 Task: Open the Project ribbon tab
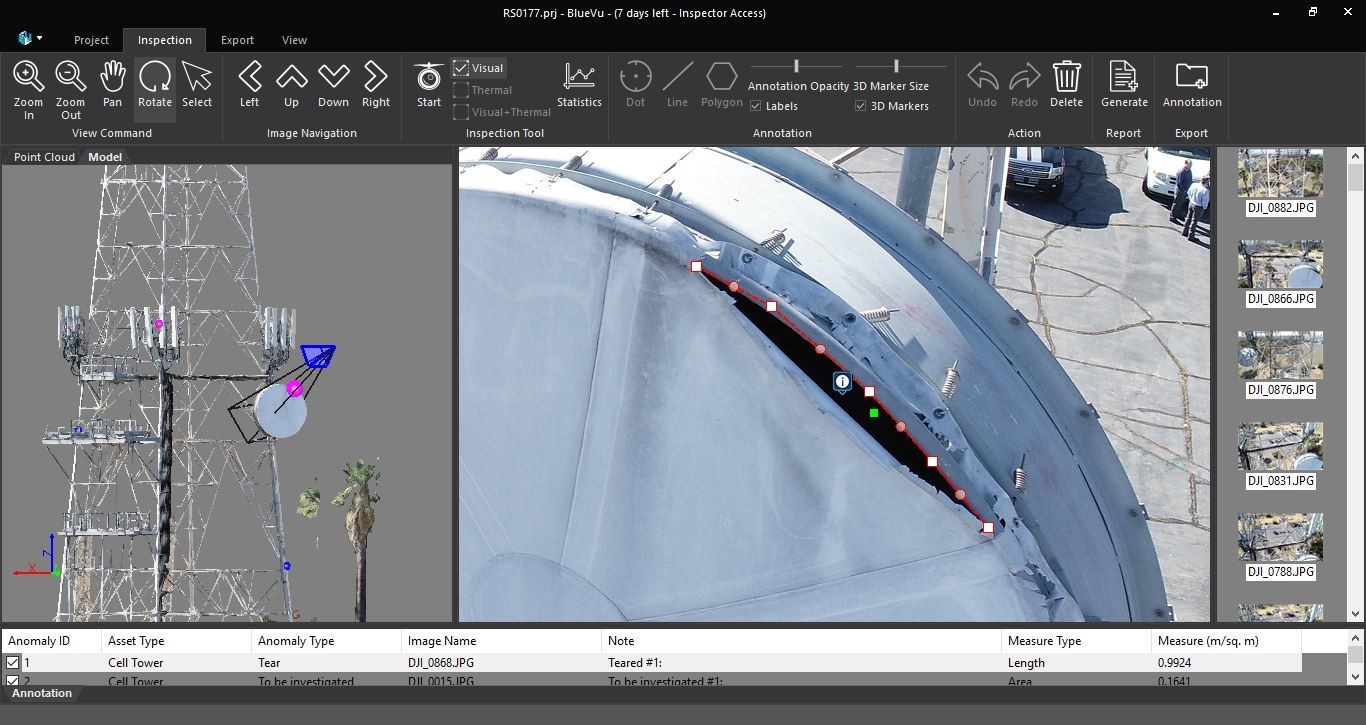pyautogui.click(x=91, y=40)
